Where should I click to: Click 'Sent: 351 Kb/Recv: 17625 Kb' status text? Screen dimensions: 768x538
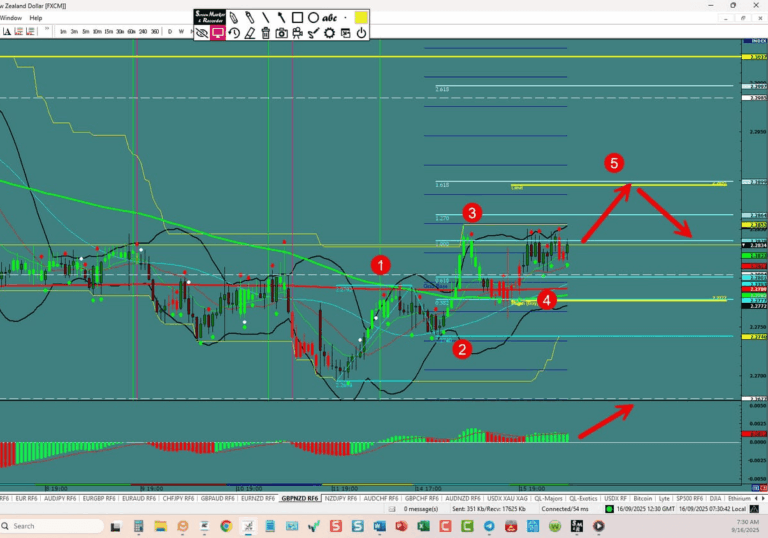[x=488, y=509]
